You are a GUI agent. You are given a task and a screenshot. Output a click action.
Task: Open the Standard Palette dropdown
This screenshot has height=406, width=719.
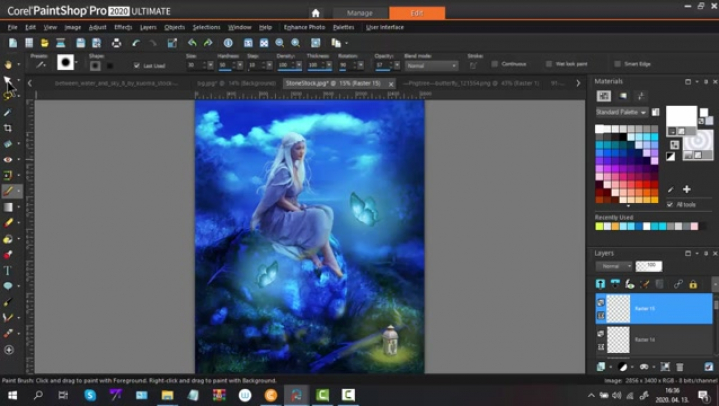pos(621,112)
